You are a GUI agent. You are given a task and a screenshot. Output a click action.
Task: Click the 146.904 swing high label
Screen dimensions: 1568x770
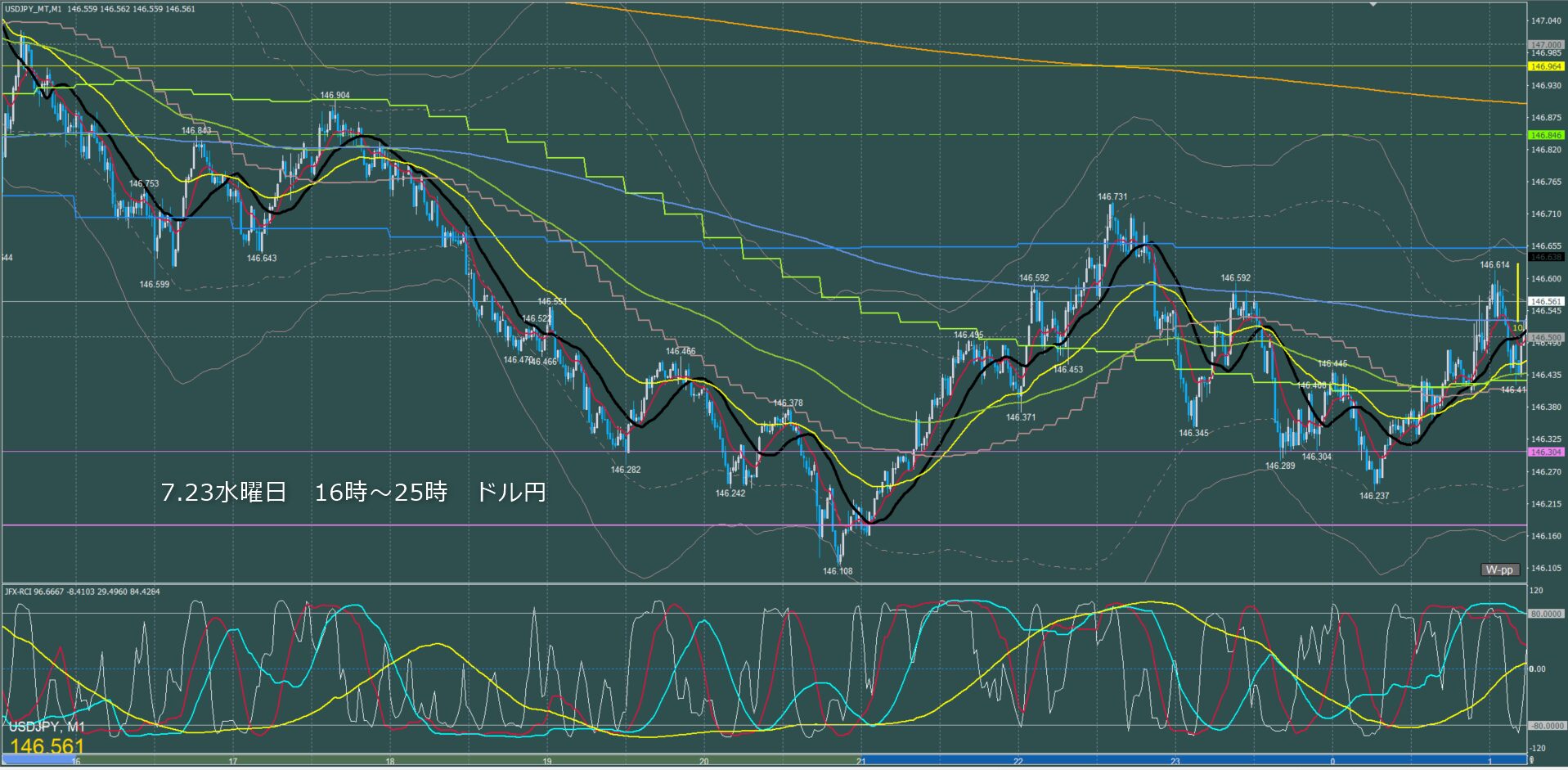point(335,95)
